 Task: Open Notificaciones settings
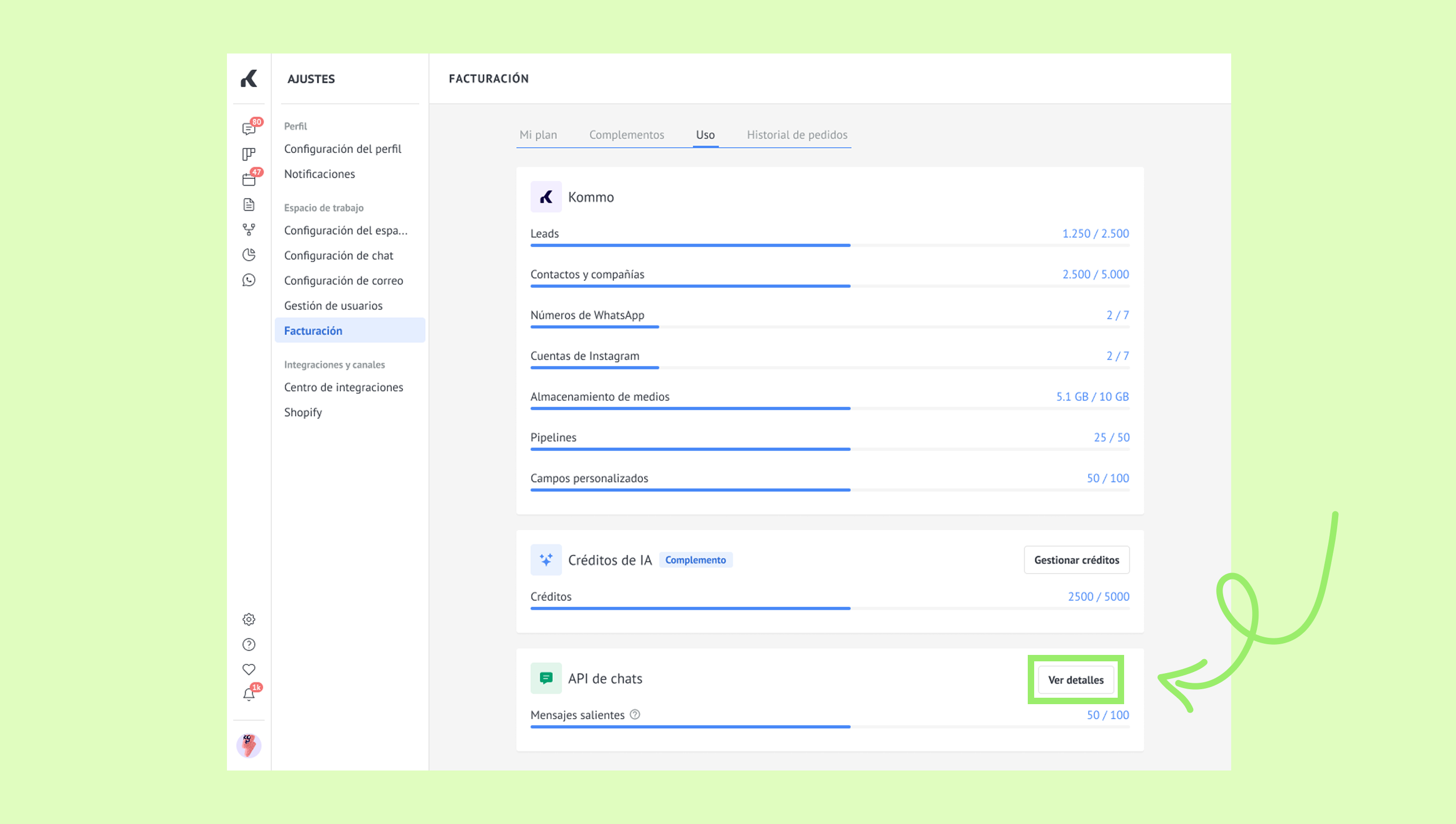(319, 174)
